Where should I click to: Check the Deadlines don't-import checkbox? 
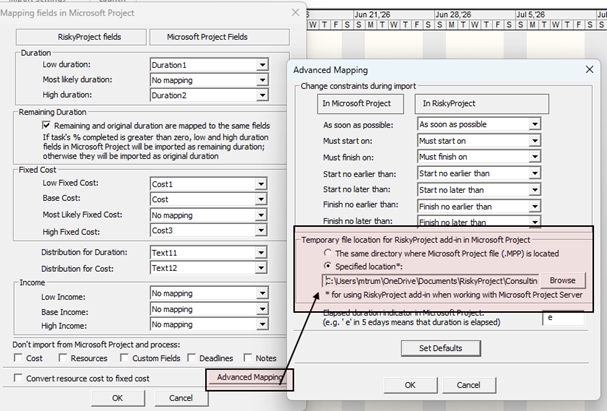[191, 358]
